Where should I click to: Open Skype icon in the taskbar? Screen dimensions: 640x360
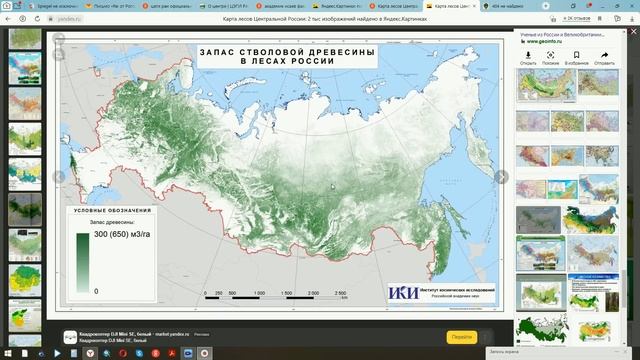(139, 353)
